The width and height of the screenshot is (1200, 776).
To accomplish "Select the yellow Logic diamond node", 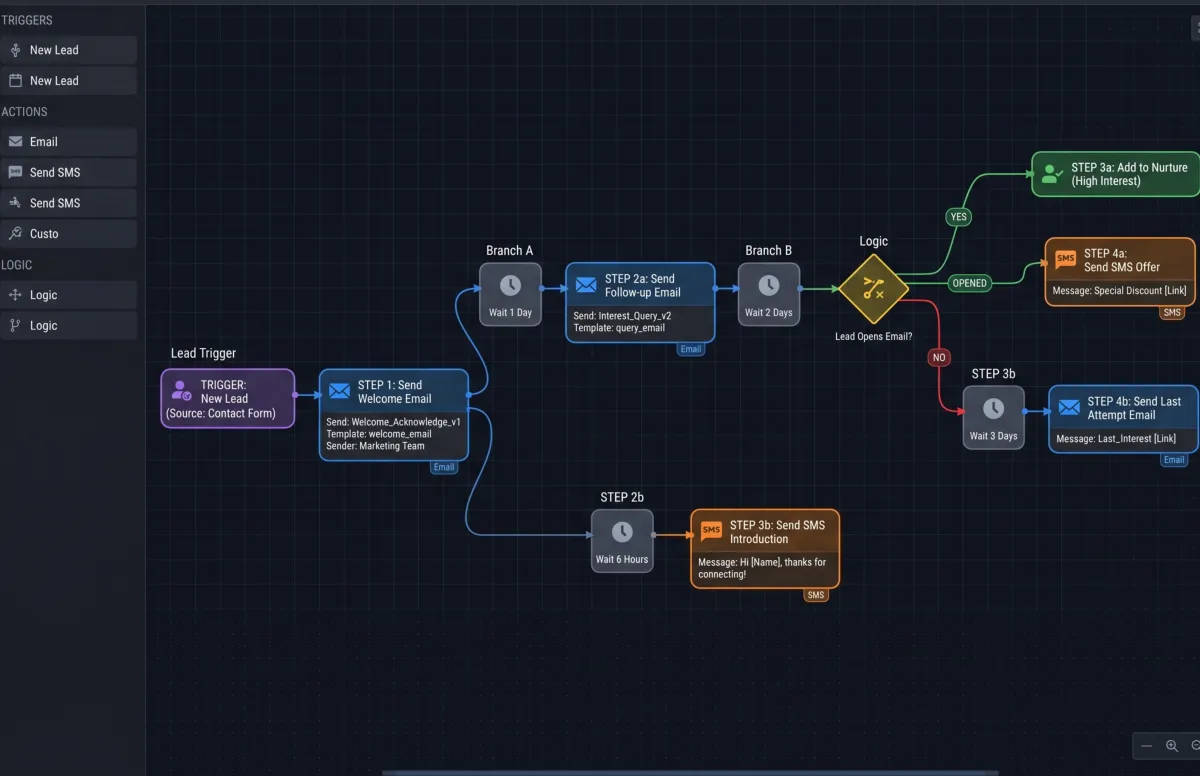I will (x=873, y=289).
